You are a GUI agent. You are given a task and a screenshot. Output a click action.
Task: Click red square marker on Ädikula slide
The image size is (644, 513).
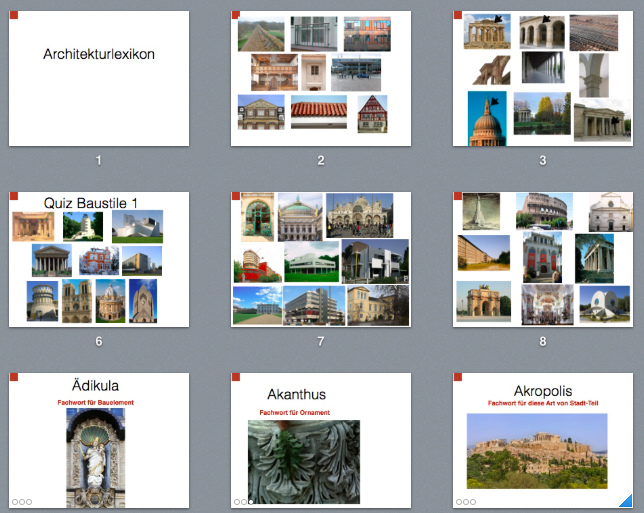point(14,377)
